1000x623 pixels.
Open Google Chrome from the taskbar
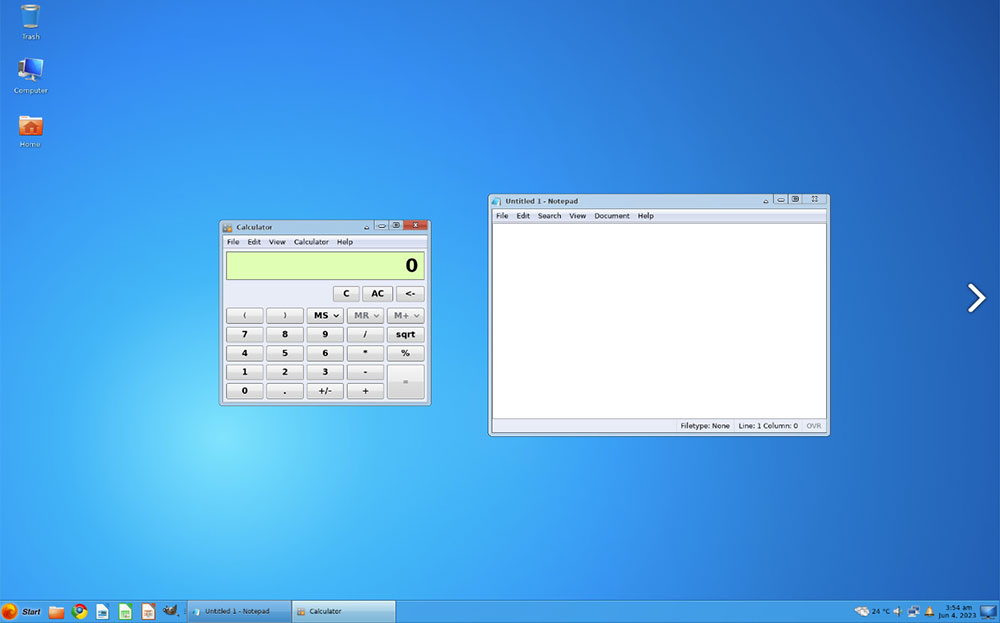coord(79,611)
